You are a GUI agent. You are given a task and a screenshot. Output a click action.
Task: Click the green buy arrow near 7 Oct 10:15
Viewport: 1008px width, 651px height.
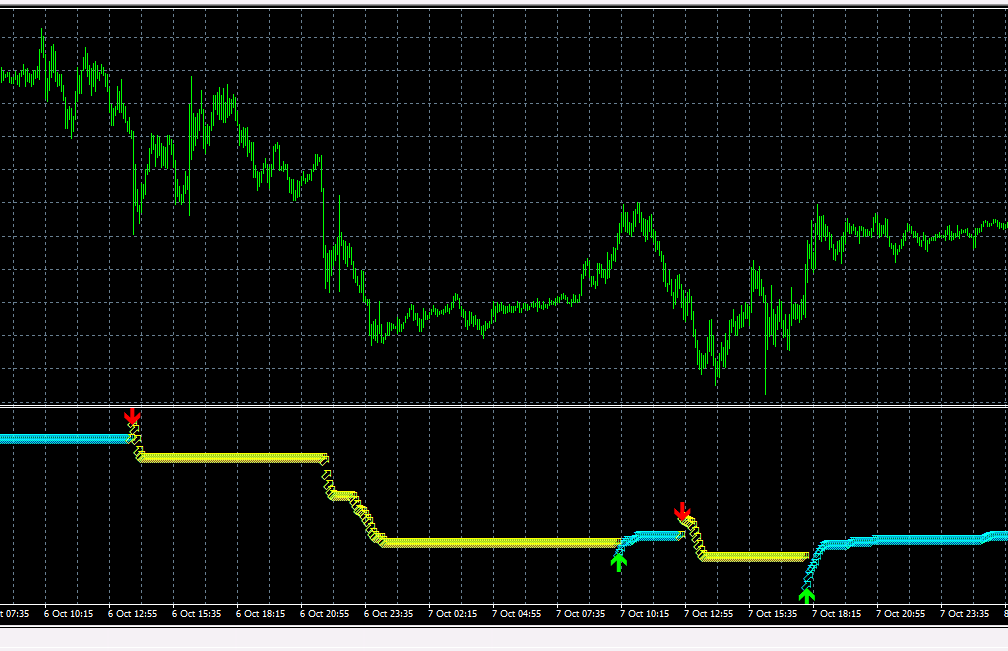point(619,562)
